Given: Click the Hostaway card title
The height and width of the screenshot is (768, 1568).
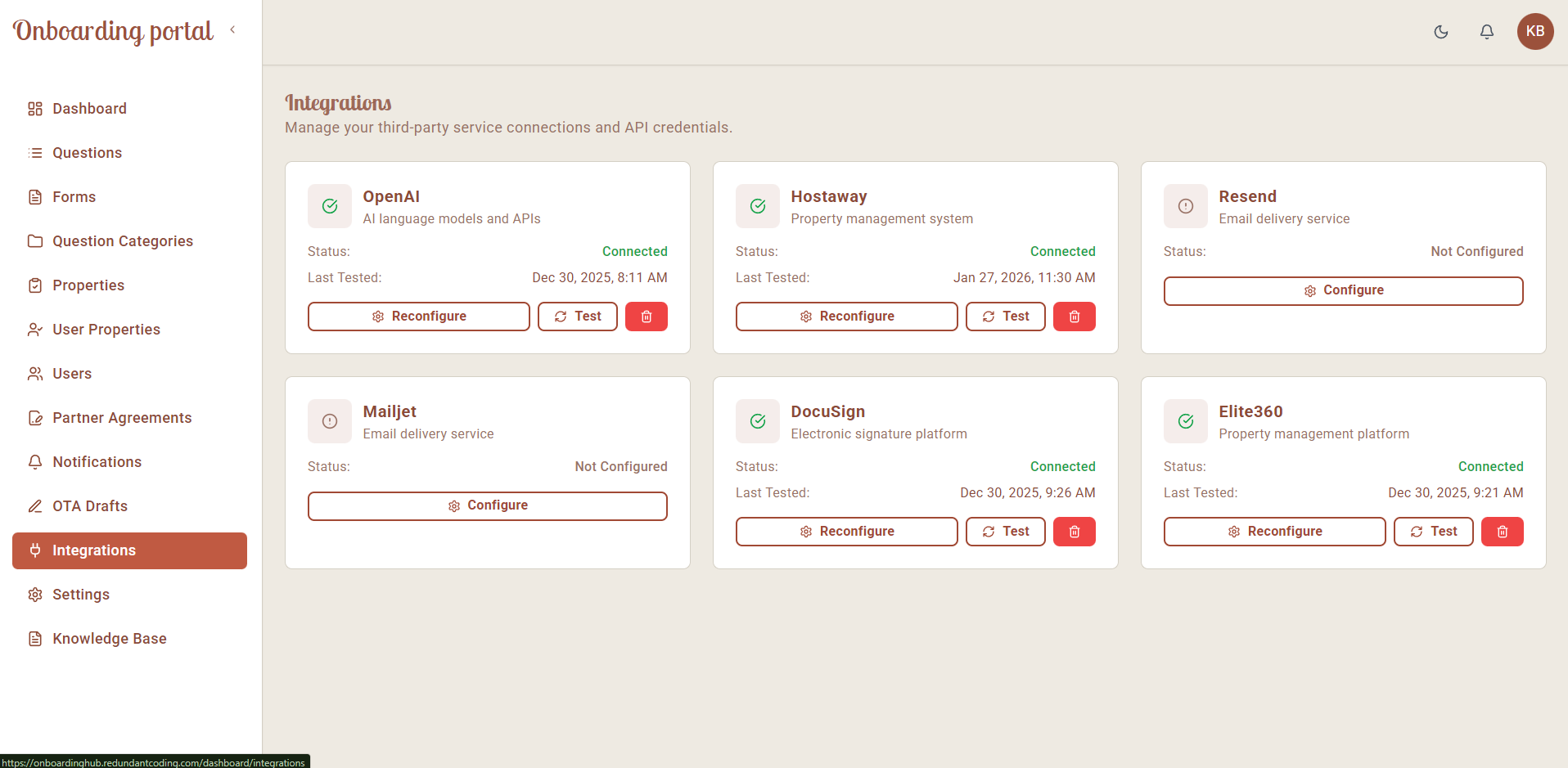Looking at the screenshot, I should [829, 196].
